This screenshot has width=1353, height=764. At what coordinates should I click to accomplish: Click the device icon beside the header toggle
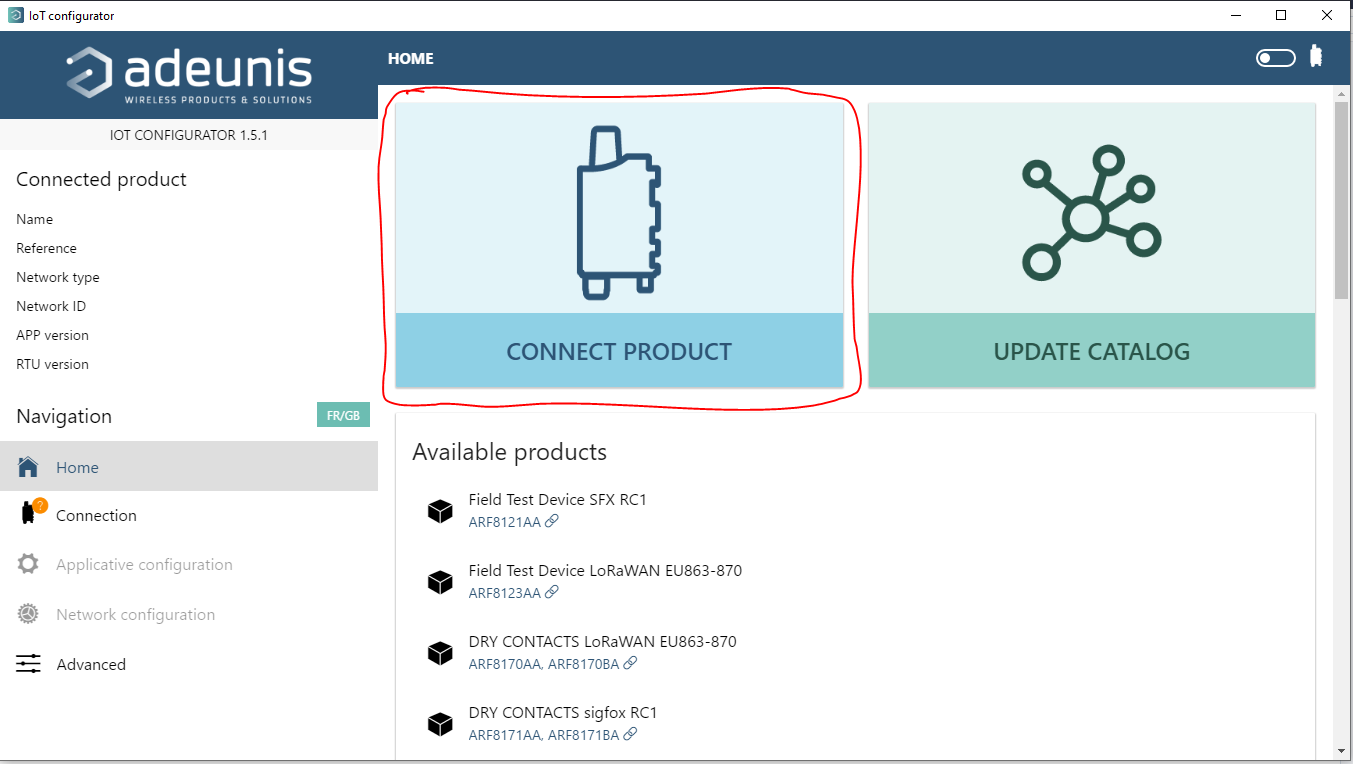point(1316,57)
